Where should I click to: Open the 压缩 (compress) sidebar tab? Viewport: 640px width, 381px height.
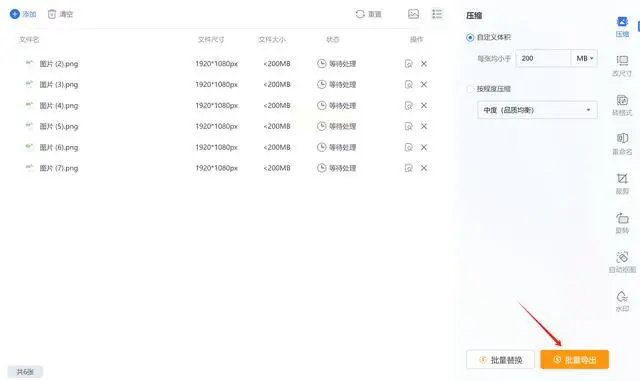coord(622,27)
